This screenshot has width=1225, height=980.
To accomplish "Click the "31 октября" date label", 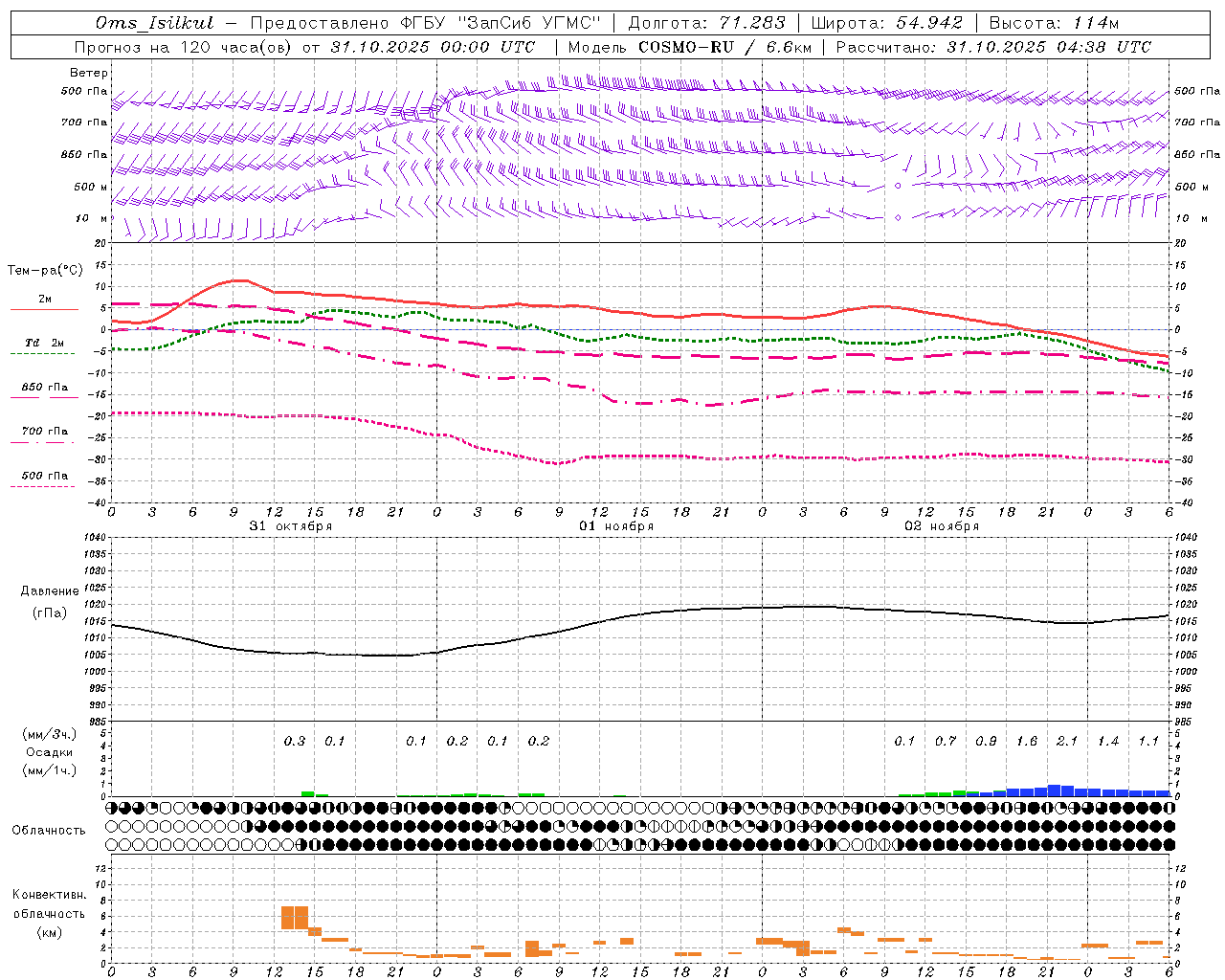I will point(290,526).
